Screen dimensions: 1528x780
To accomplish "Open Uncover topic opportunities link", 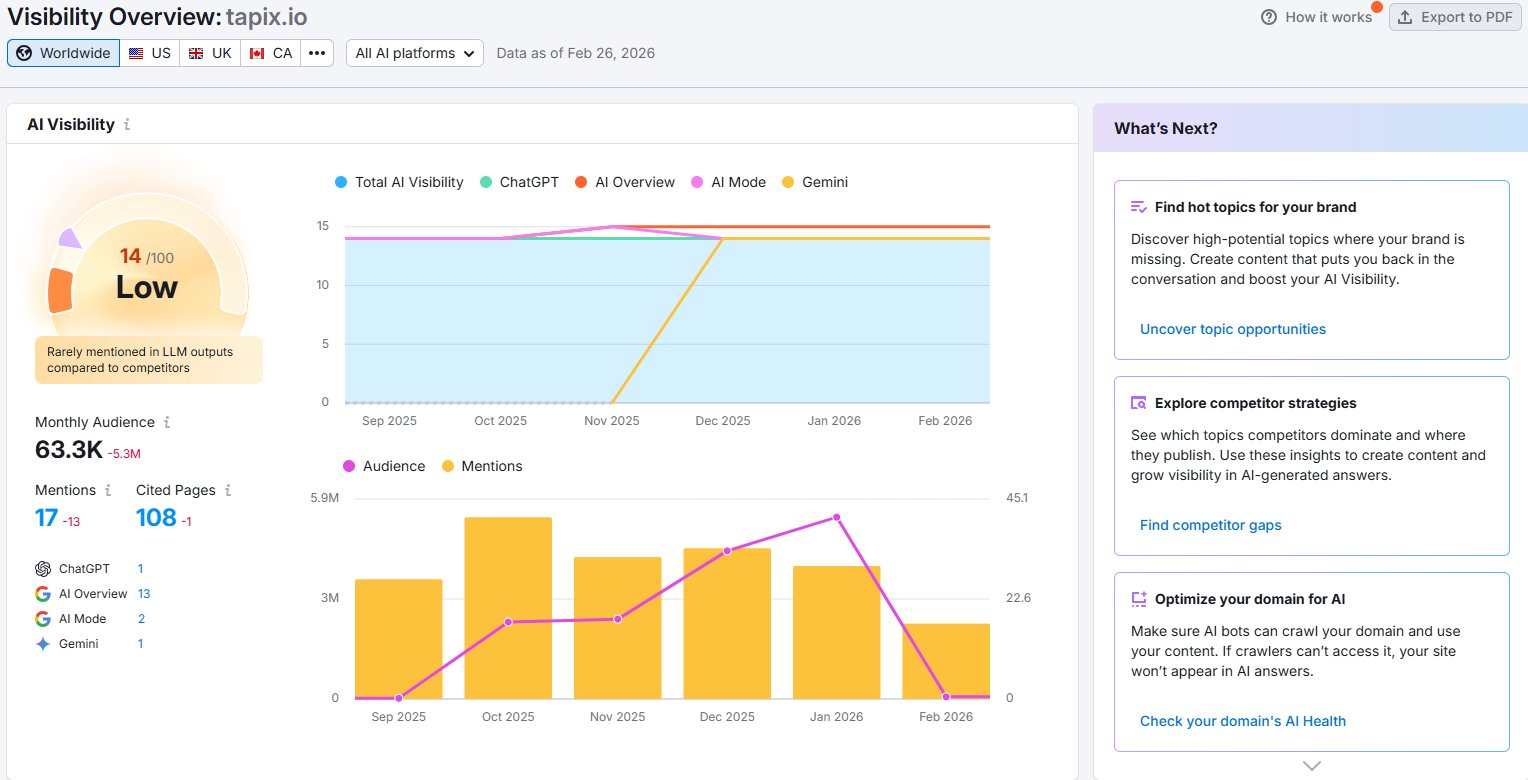I will (x=1233, y=329).
